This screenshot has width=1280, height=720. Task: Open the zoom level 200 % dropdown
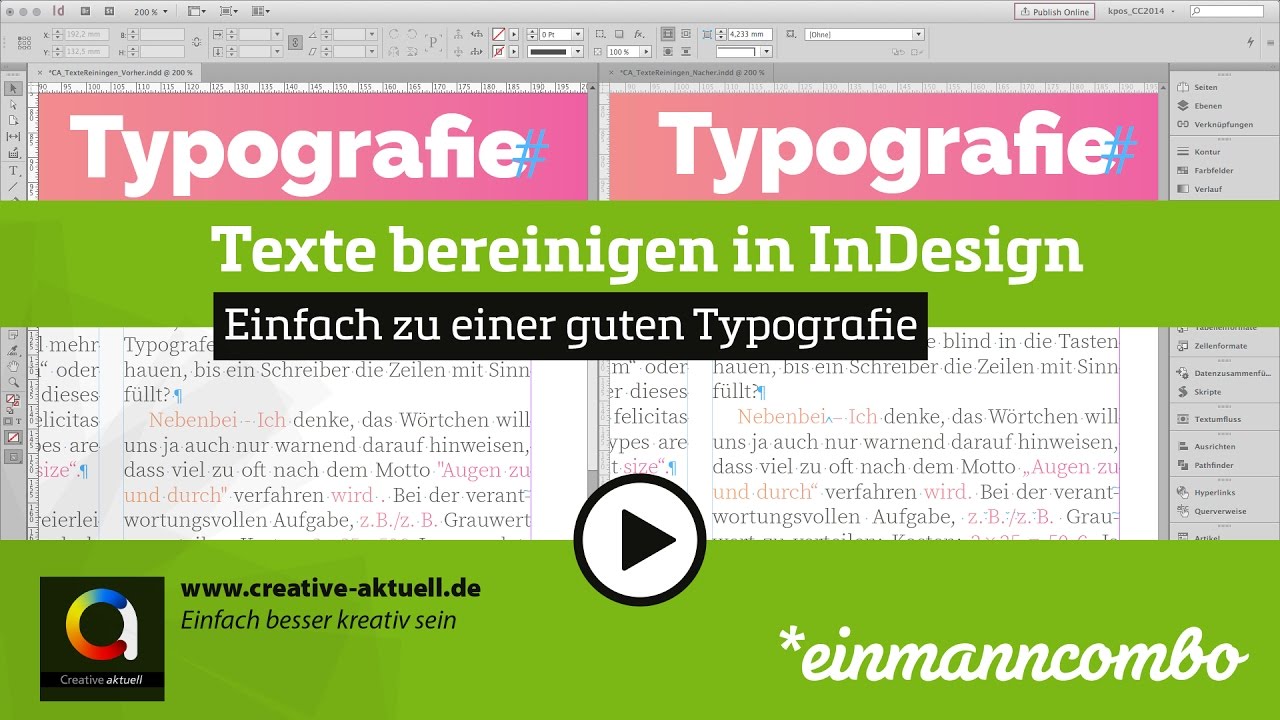(151, 12)
